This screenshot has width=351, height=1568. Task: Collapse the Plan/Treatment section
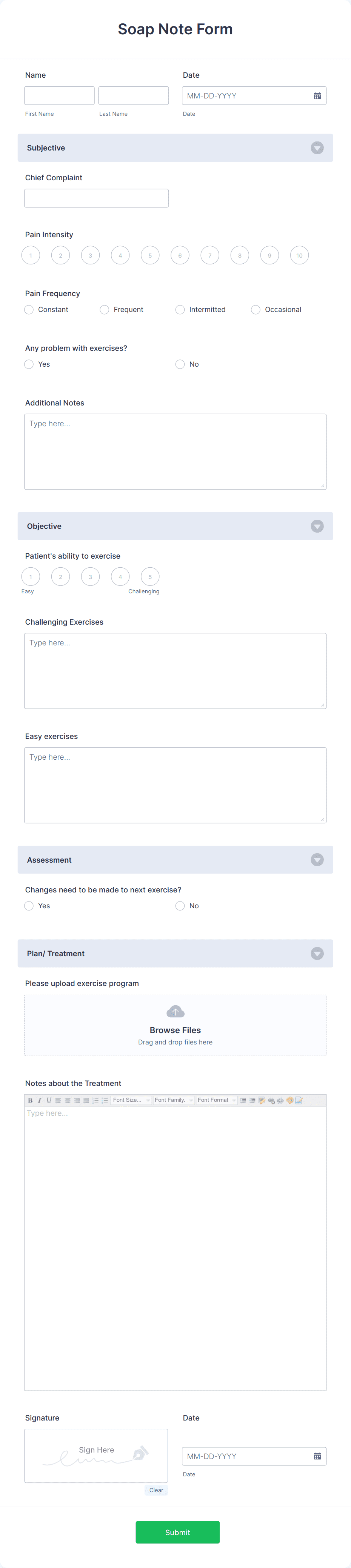(x=317, y=953)
